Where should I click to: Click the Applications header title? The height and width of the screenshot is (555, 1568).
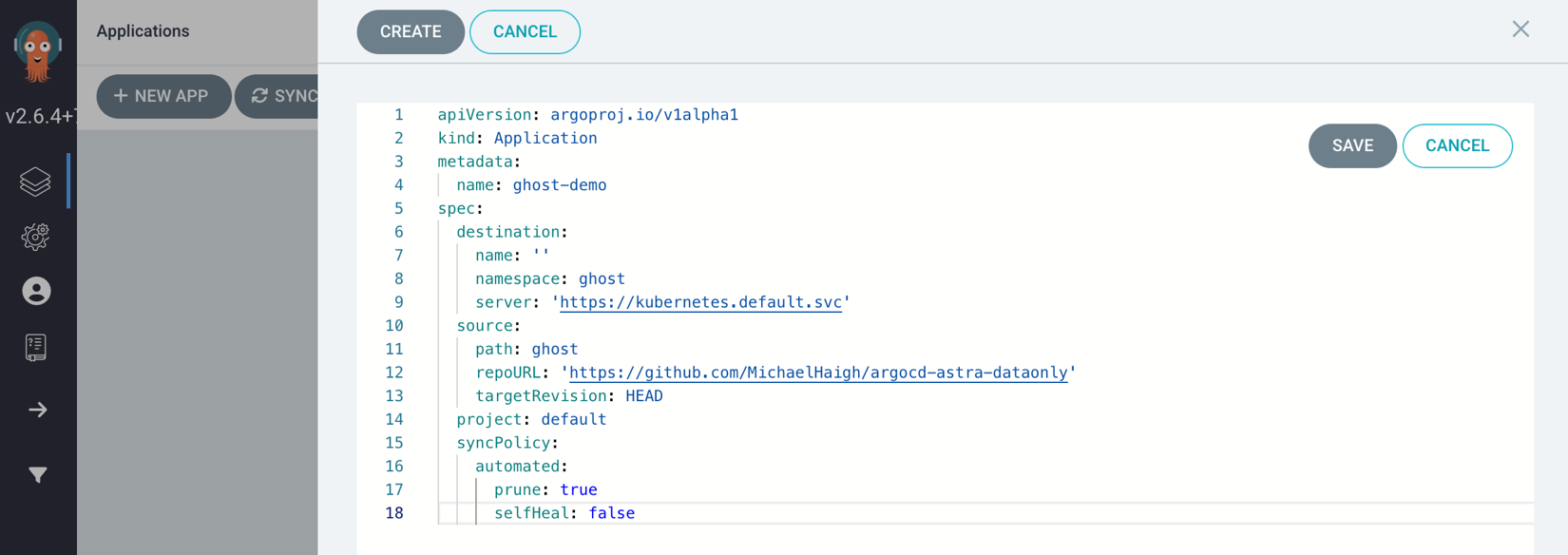coord(143,31)
